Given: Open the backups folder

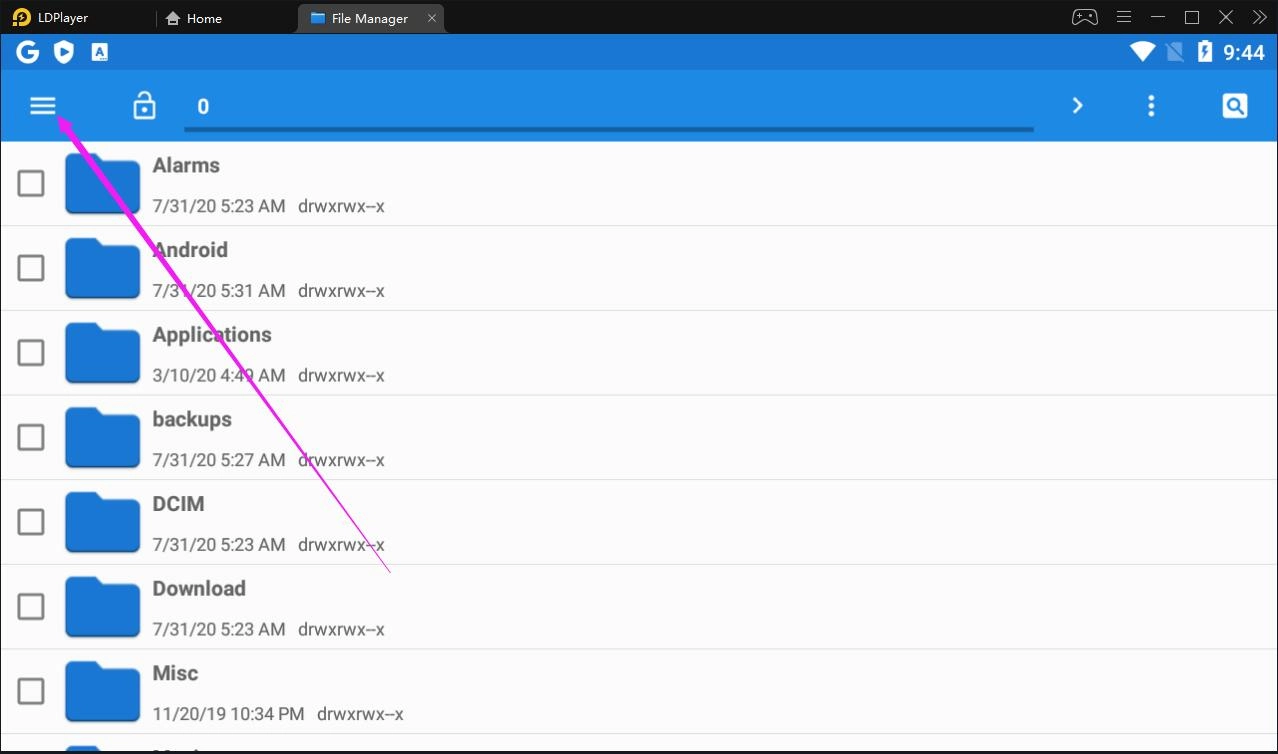Looking at the screenshot, I should coord(191,419).
